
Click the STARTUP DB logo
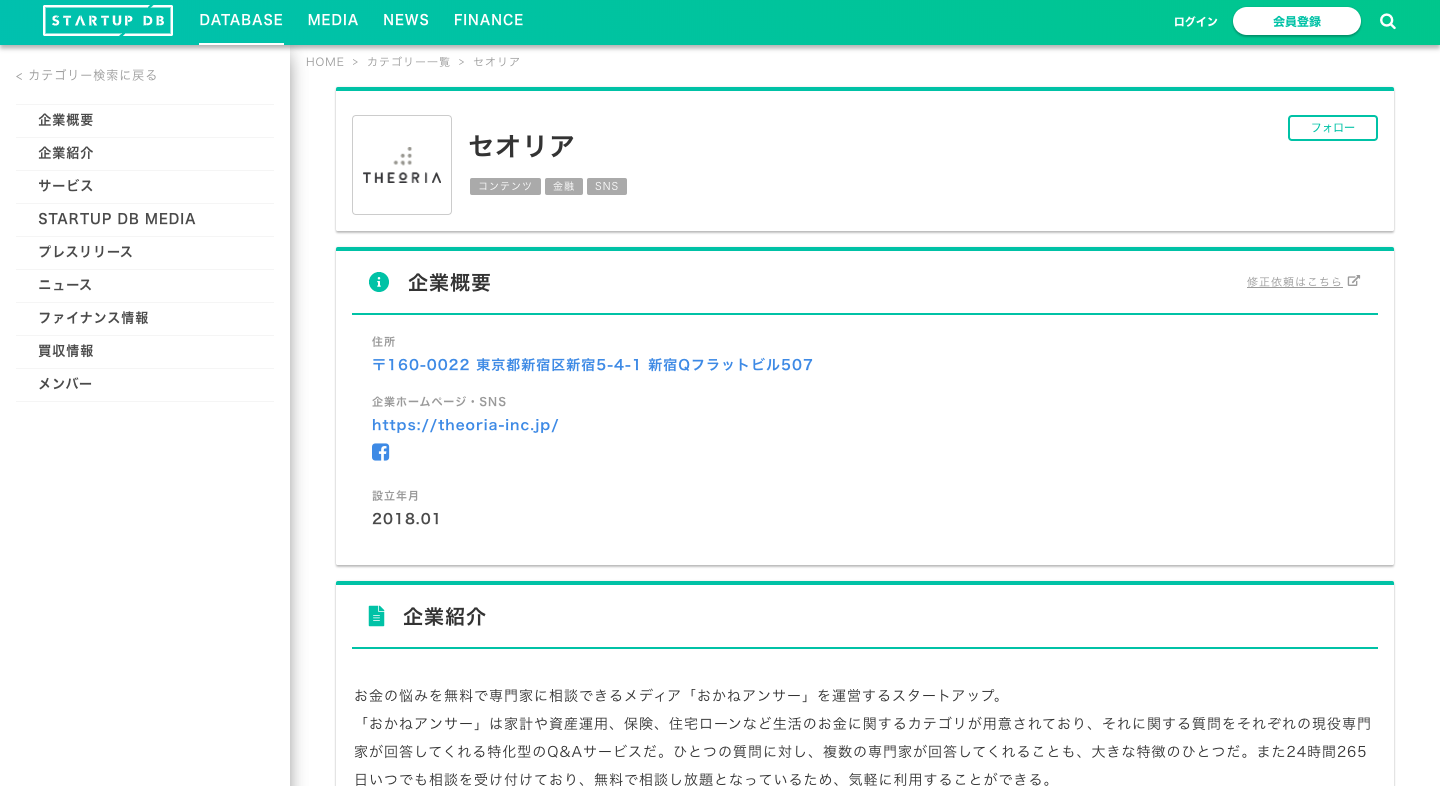click(107, 20)
